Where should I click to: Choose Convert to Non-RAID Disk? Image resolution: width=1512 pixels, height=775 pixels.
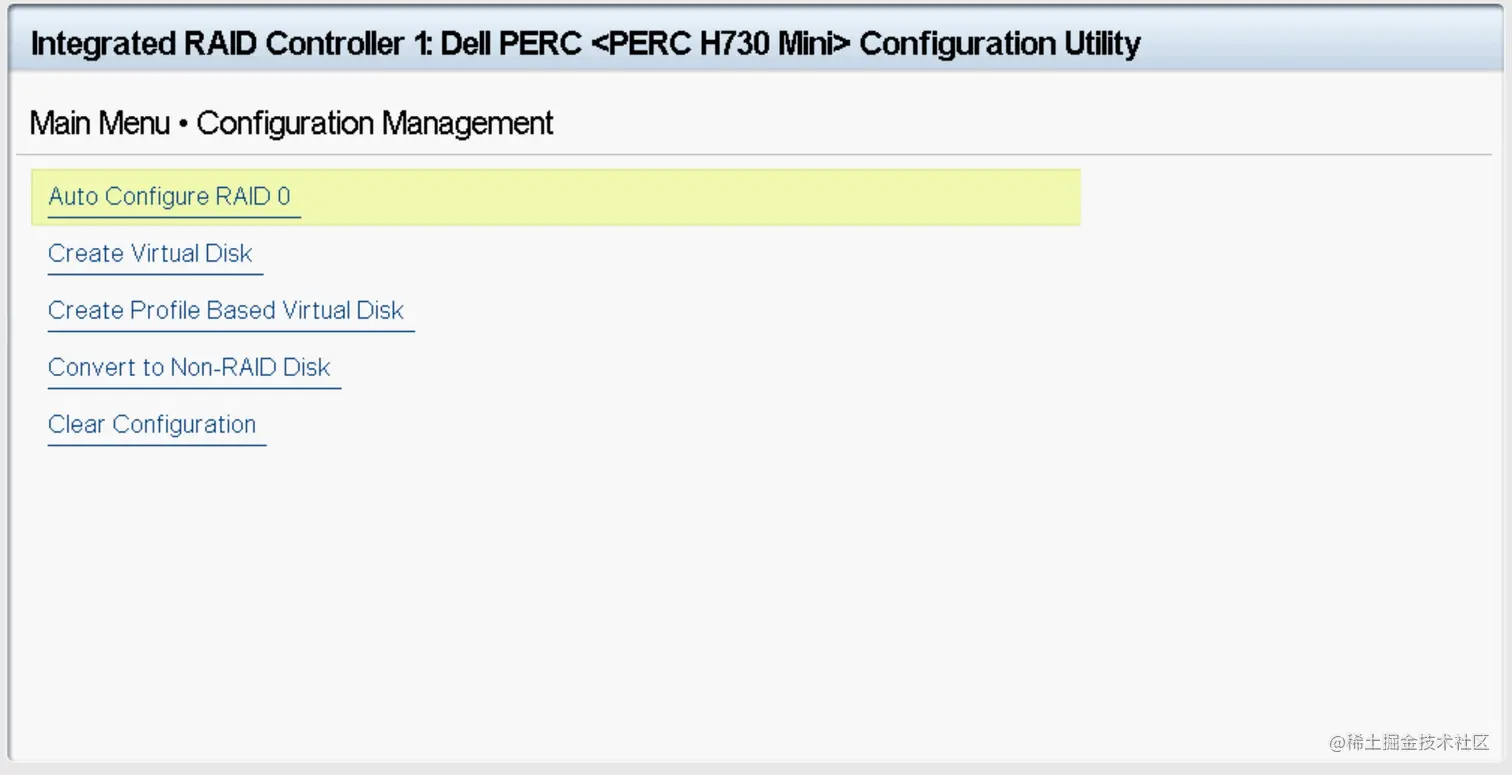(189, 367)
